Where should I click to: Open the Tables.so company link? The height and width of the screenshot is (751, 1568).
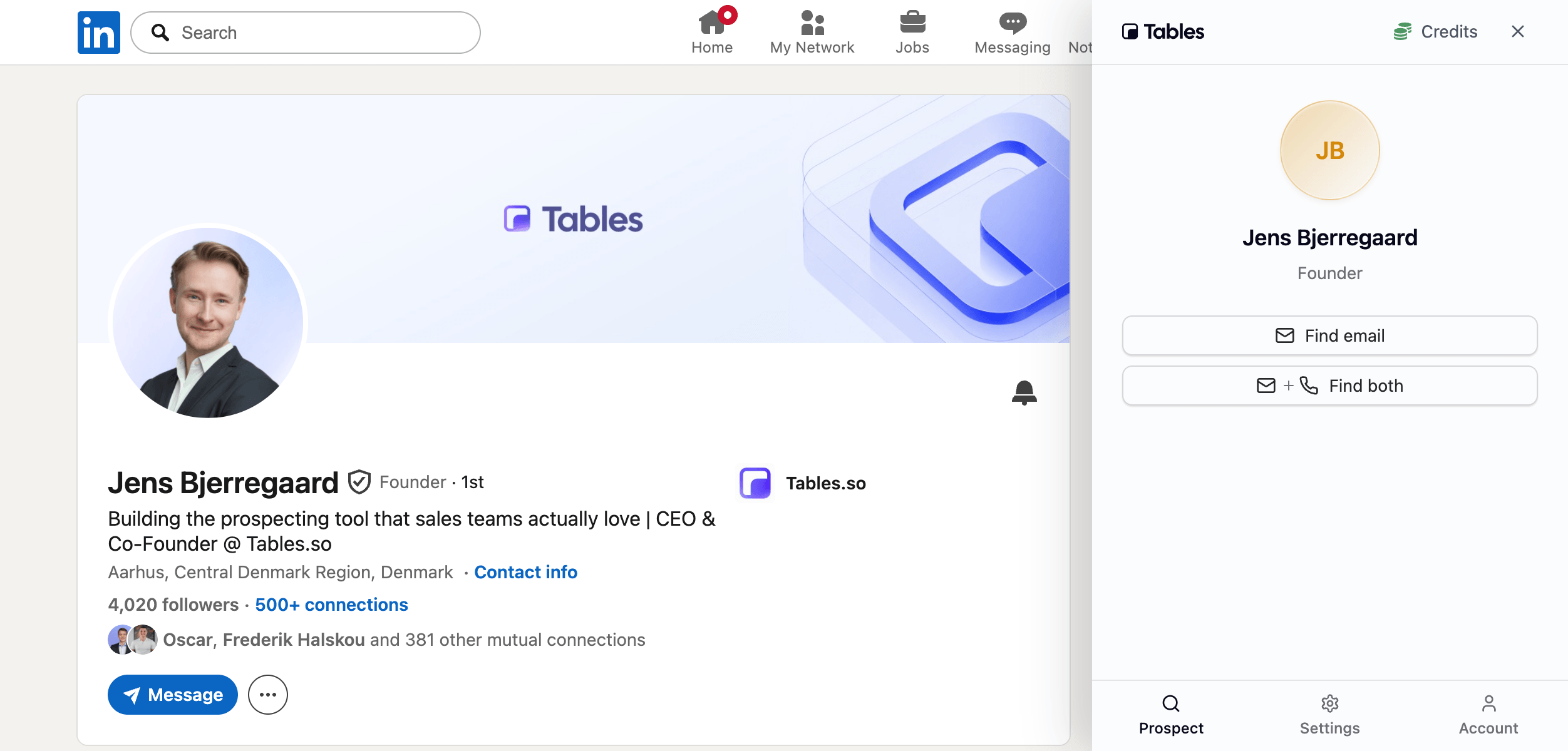[x=826, y=483]
